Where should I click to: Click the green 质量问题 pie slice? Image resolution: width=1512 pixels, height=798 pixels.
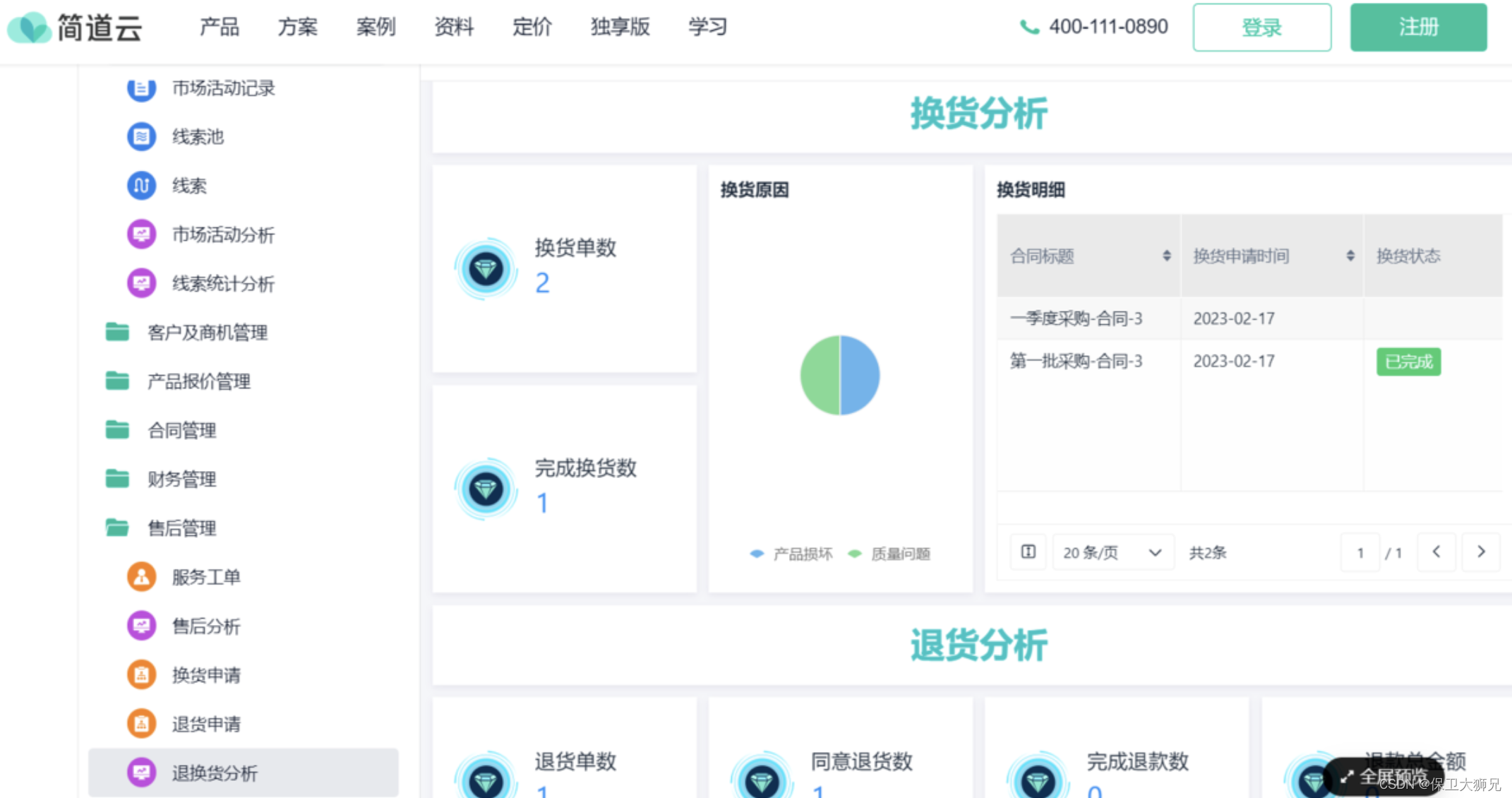point(819,375)
